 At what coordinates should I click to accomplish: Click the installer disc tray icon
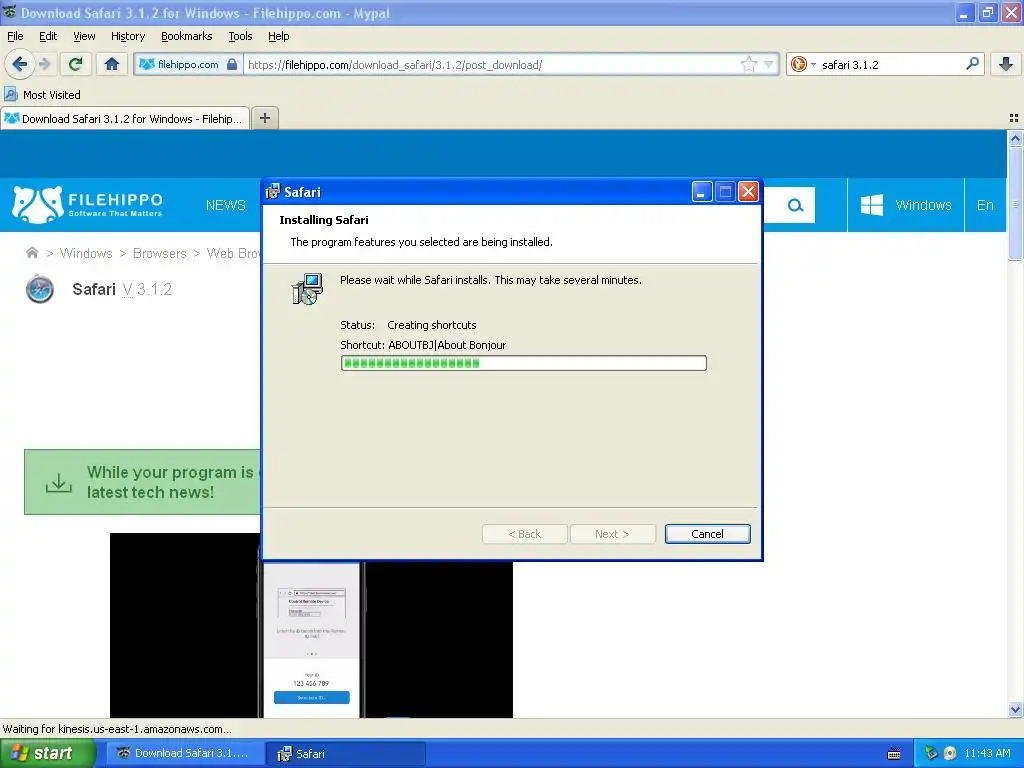(950, 753)
